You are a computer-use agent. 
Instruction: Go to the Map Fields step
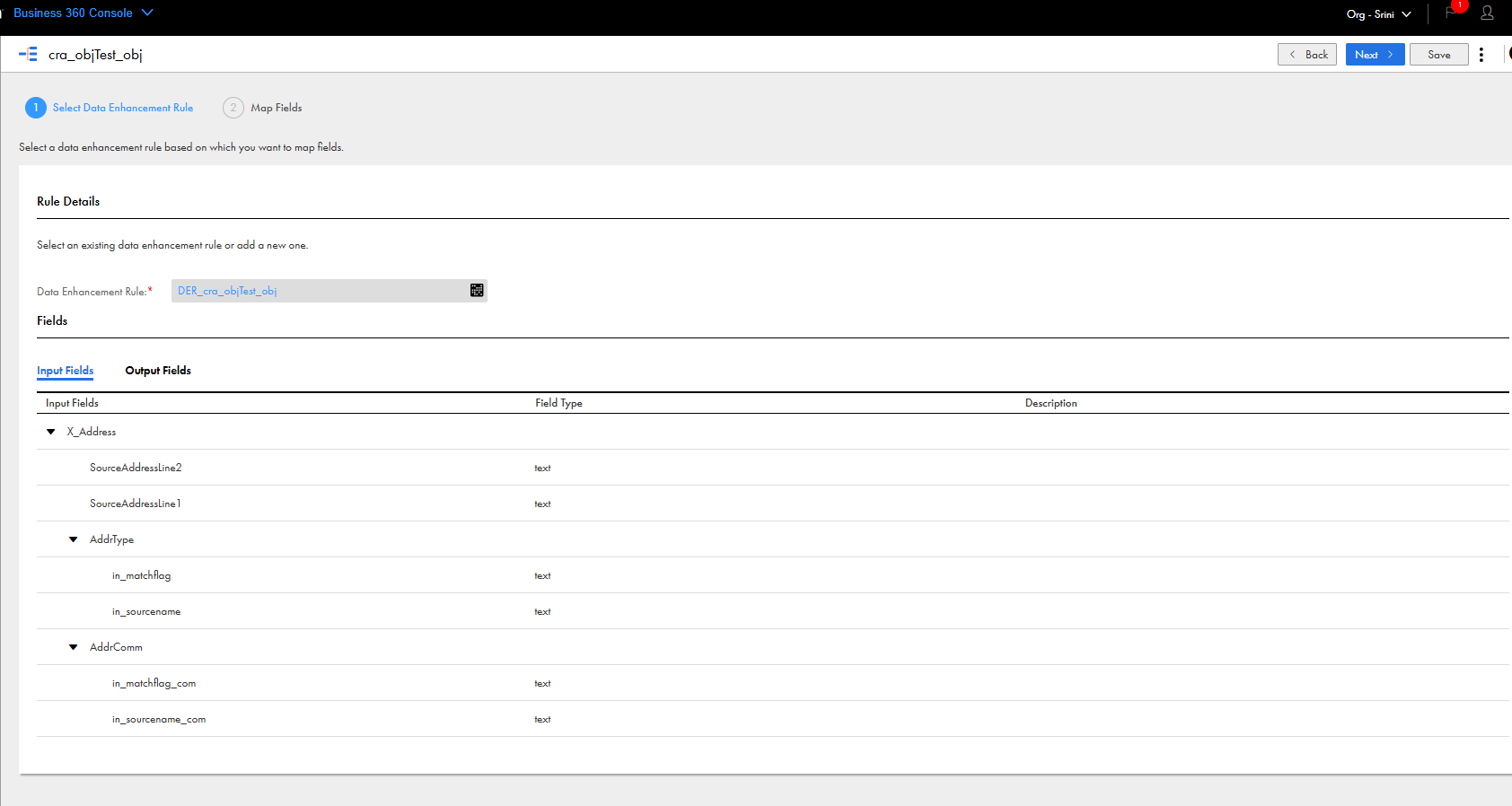[277, 108]
